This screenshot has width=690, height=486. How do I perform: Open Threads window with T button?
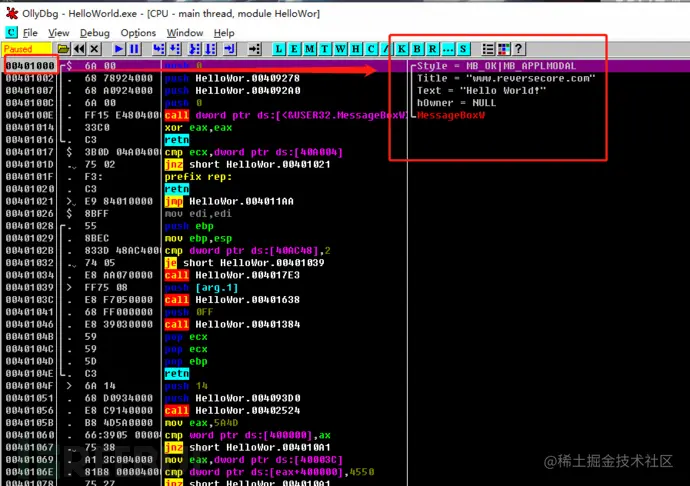(325, 49)
